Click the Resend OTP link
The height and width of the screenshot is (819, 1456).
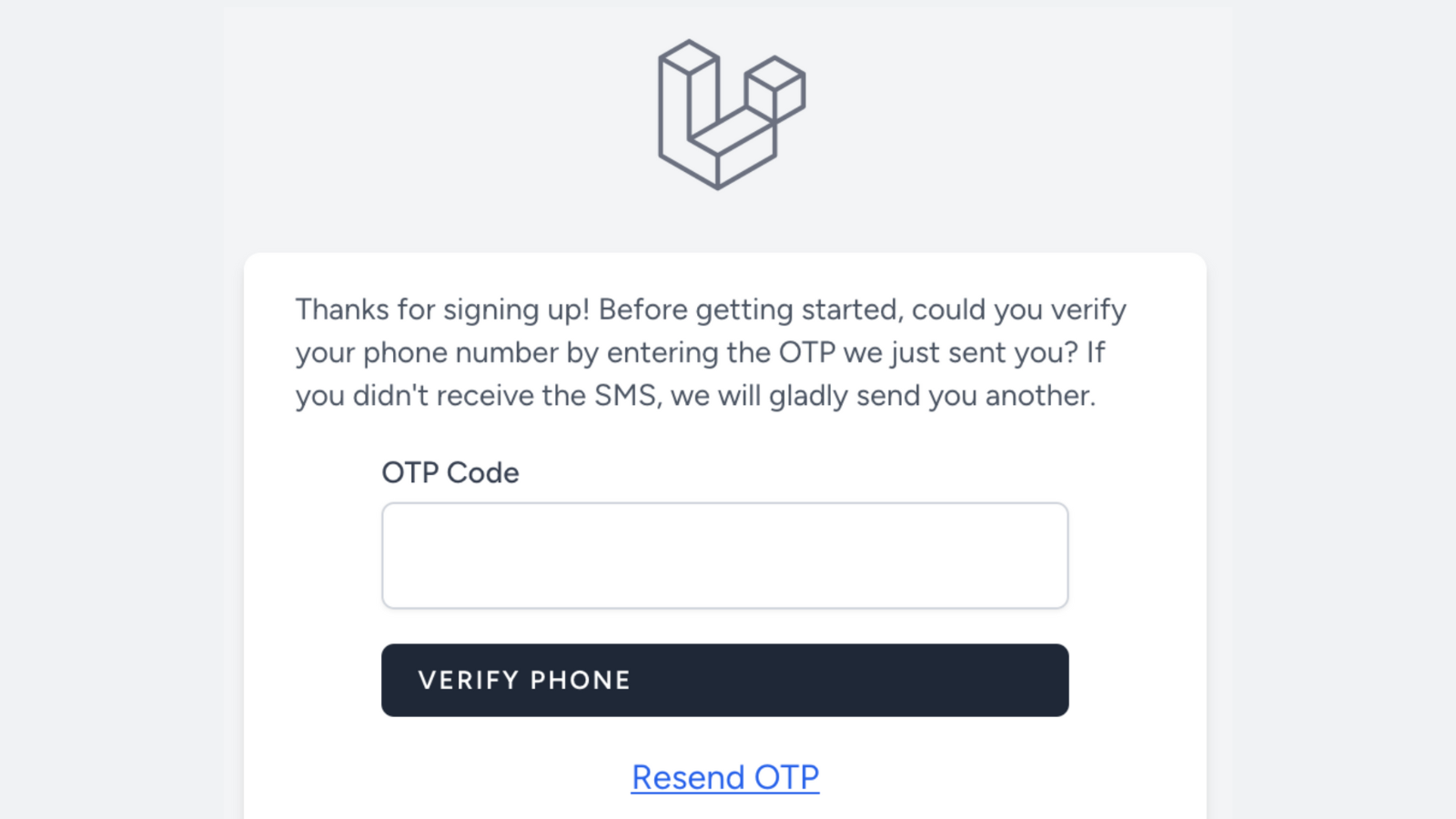(725, 777)
